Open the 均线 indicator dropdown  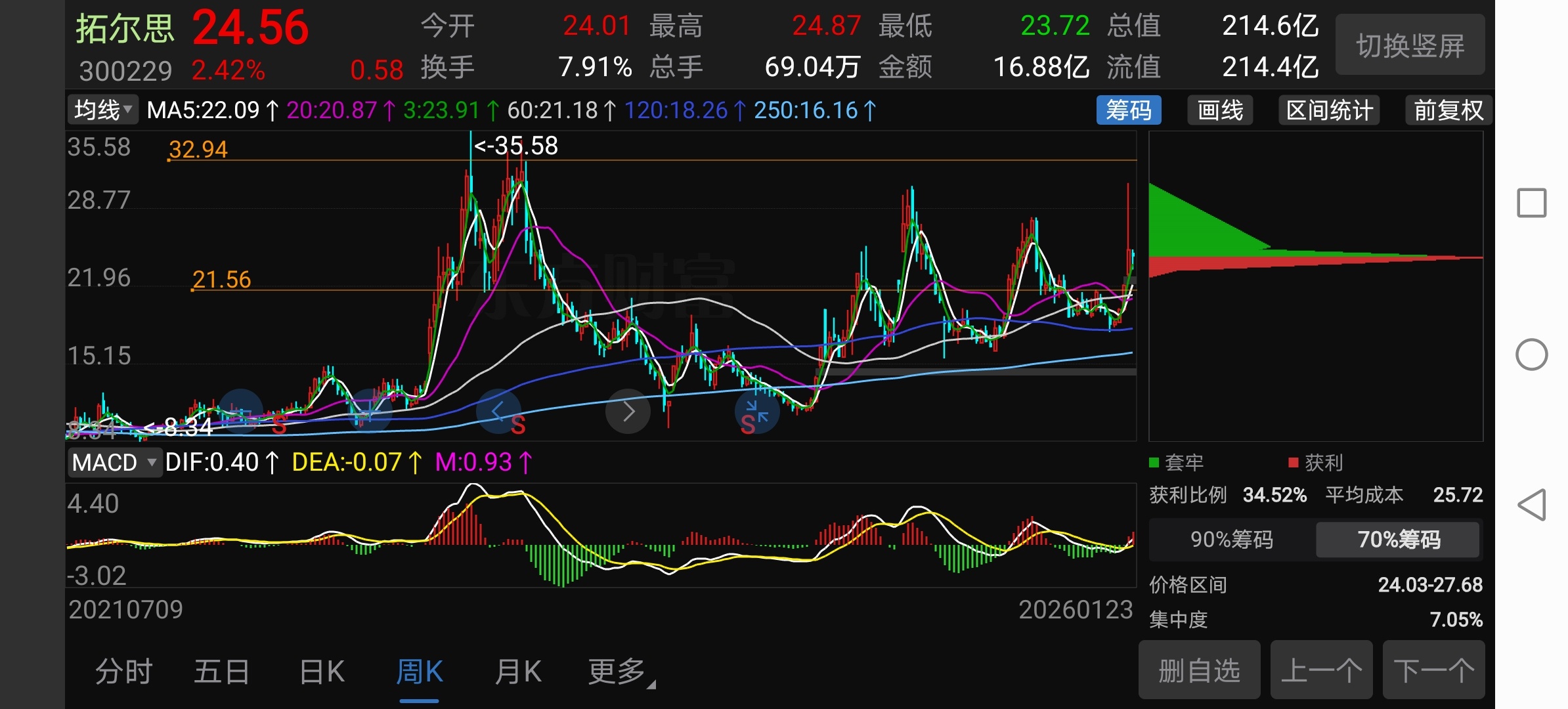pyautogui.click(x=103, y=110)
